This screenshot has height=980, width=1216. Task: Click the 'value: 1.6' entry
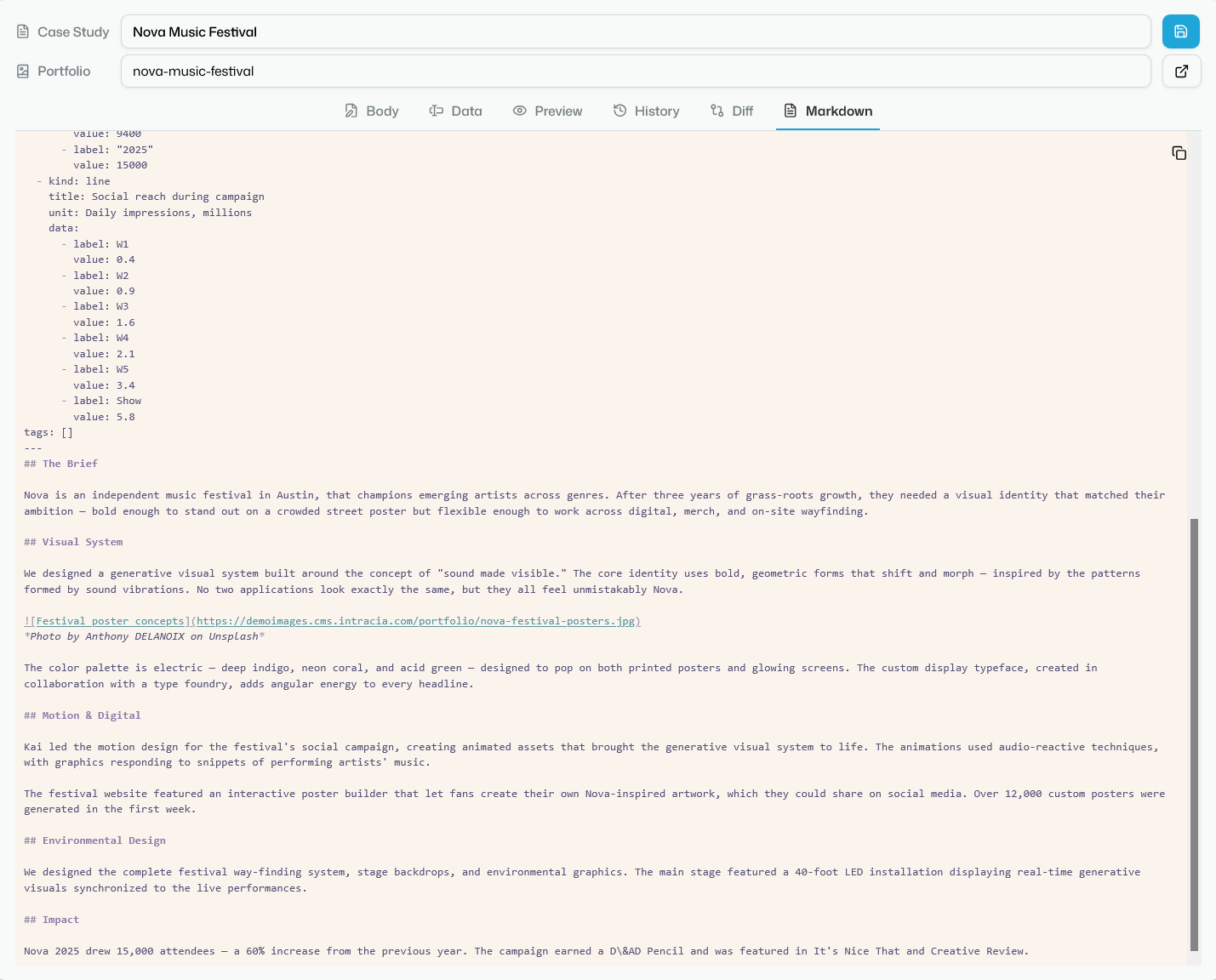(x=104, y=322)
